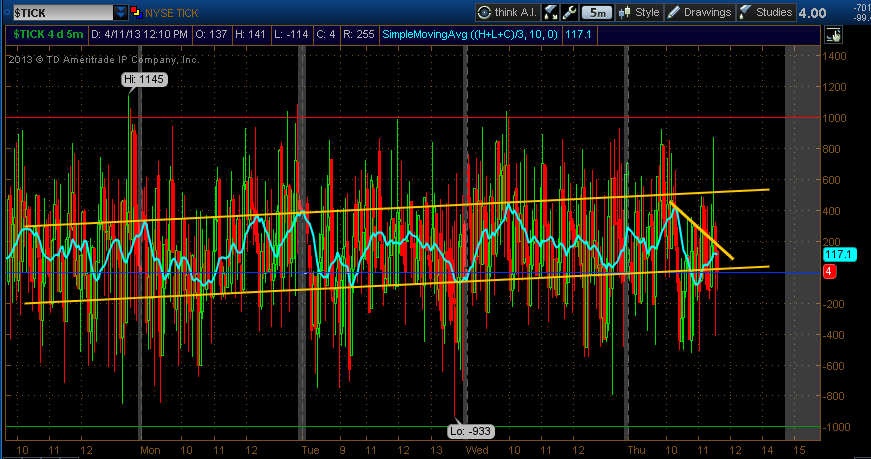
Task: Click the SimpleMovingAvg study label
Action: (470, 34)
